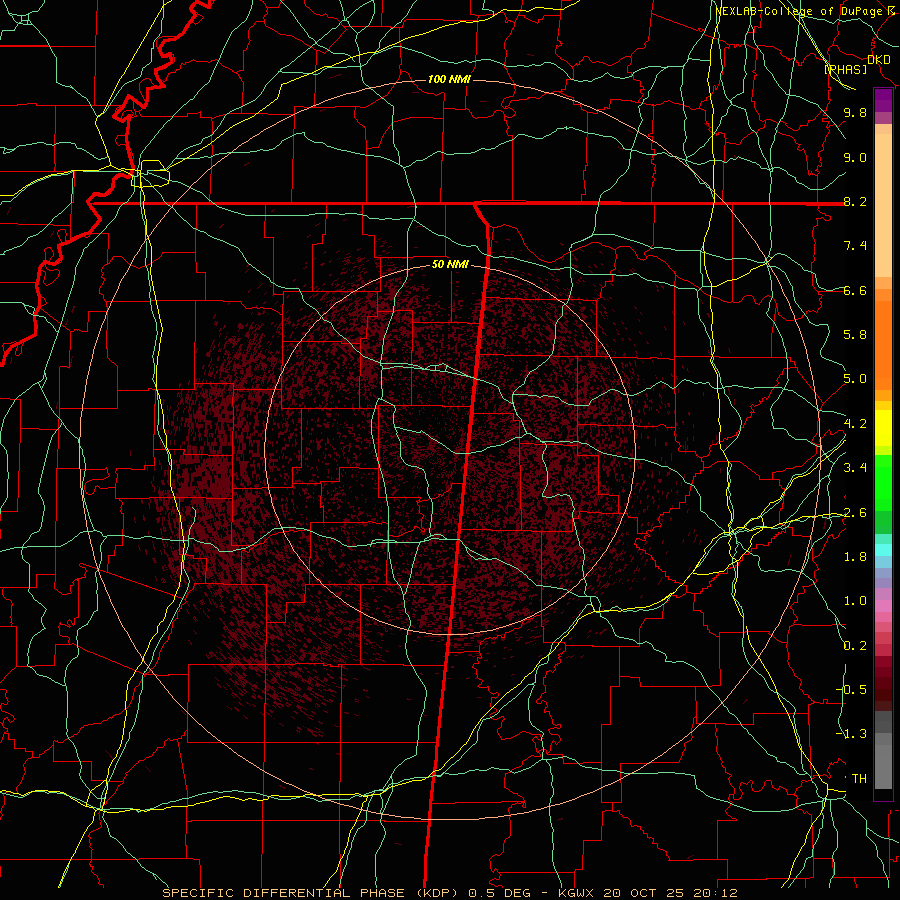Click the 5.8 value on the color scale
900x900 pixels.
pos(855,335)
